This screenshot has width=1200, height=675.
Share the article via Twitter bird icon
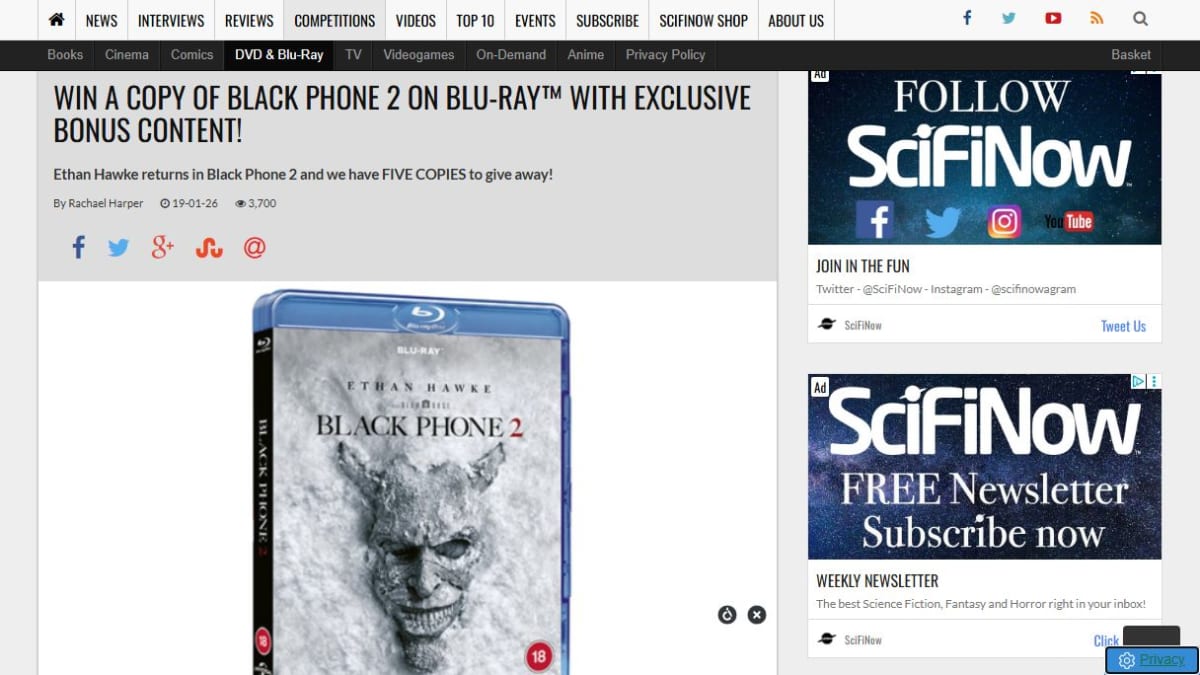[119, 248]
